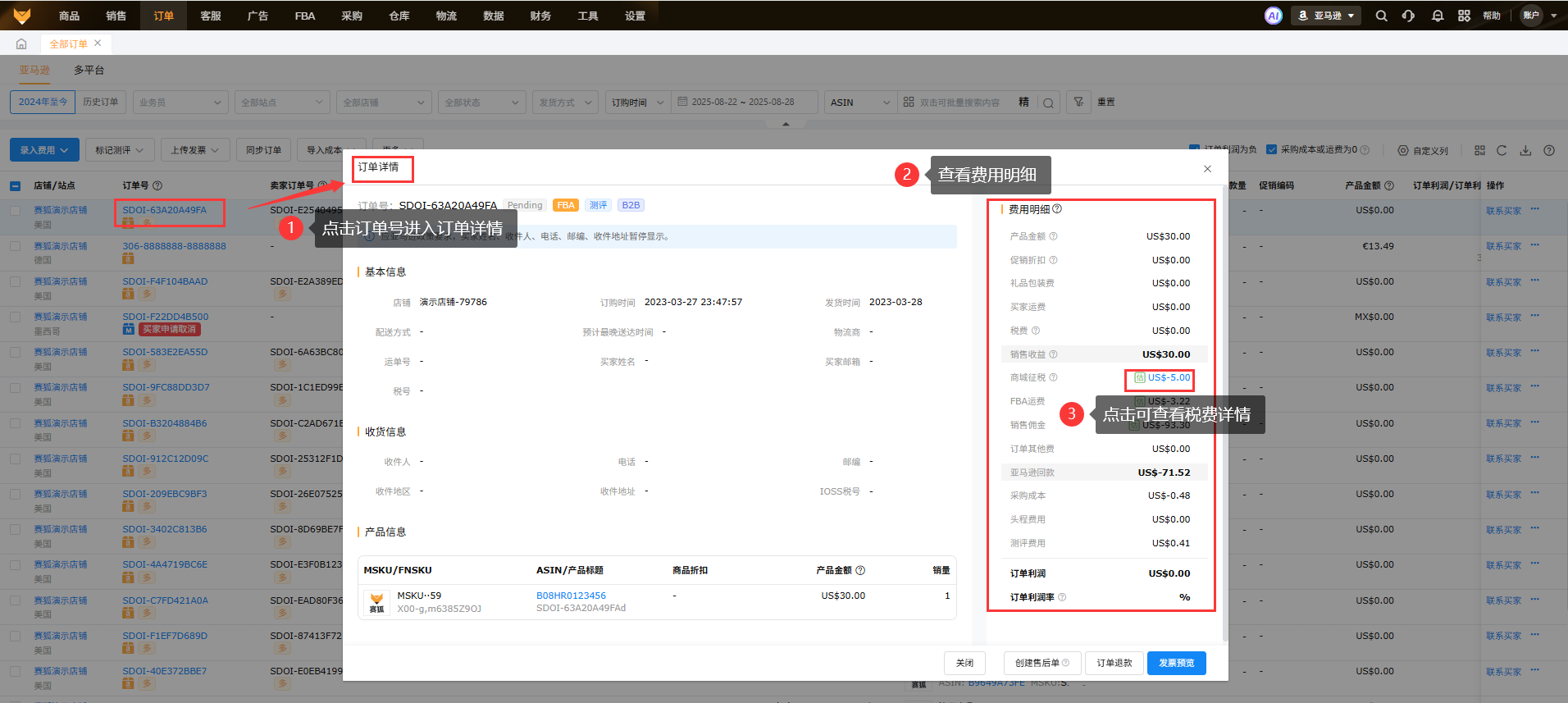The height and width of the screenshot is (703, 1568).
Task: Close the 订单详情 dialog with the X
Action: coord(1207,169)
